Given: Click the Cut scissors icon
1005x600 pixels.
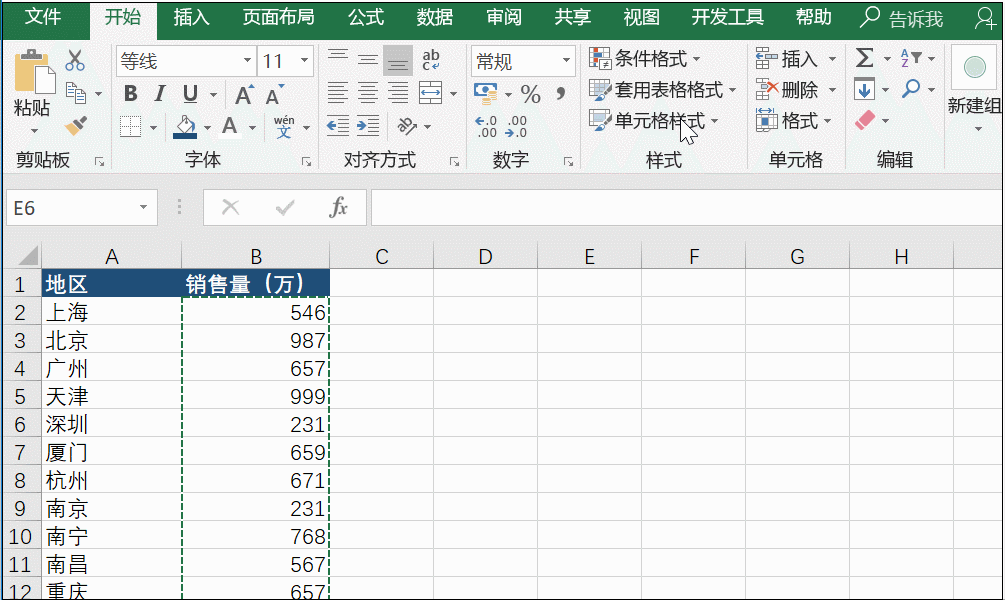Looking at the screenshot, I should coord(74,60).
